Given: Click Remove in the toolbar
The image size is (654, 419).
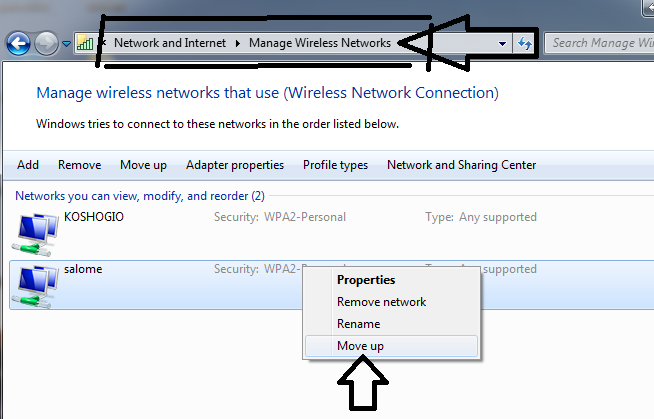Looking at the screenshot, I should point(79,165).
